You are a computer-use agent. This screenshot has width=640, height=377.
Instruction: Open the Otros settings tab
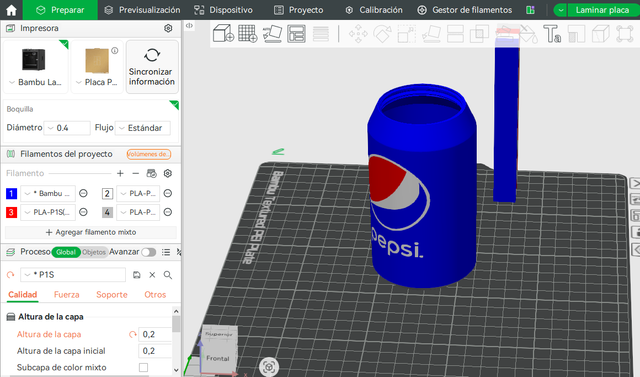point(155,295)
